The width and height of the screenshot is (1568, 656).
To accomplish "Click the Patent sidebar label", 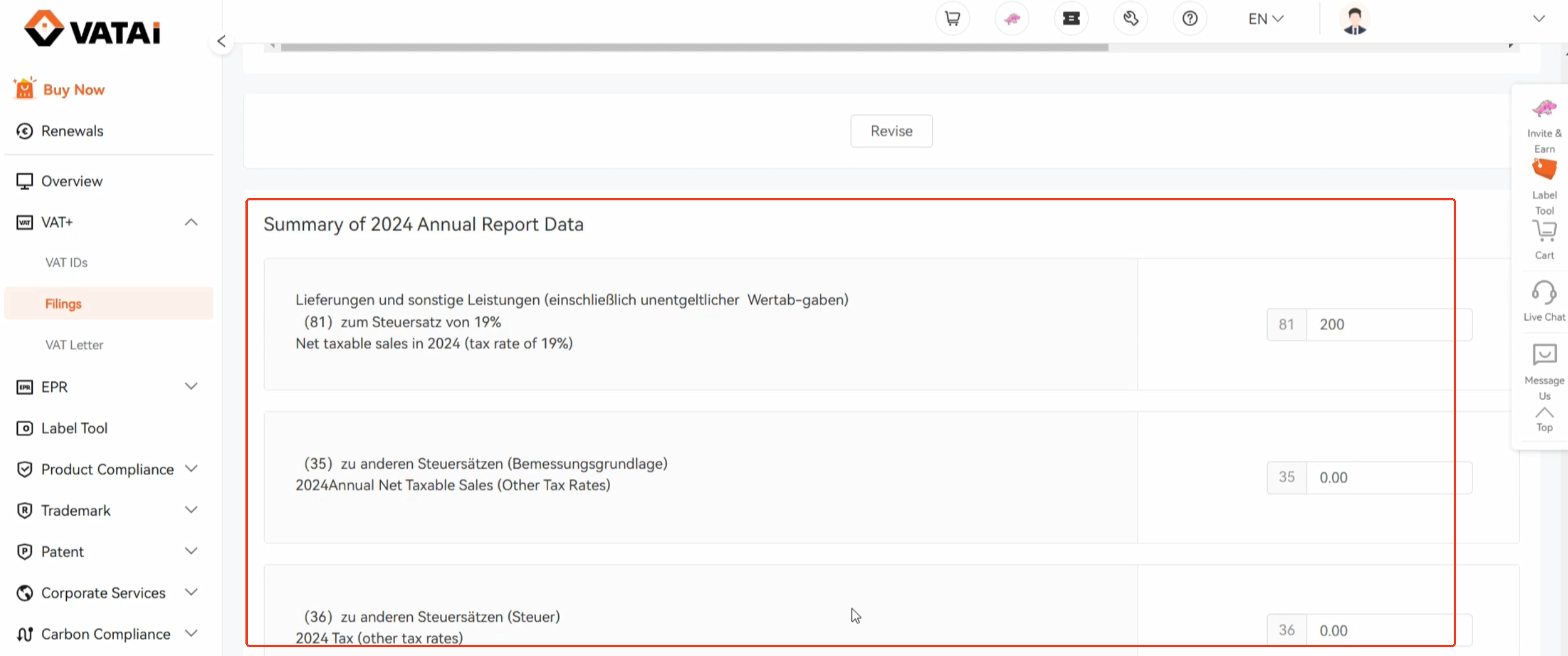I will (62, 552).
